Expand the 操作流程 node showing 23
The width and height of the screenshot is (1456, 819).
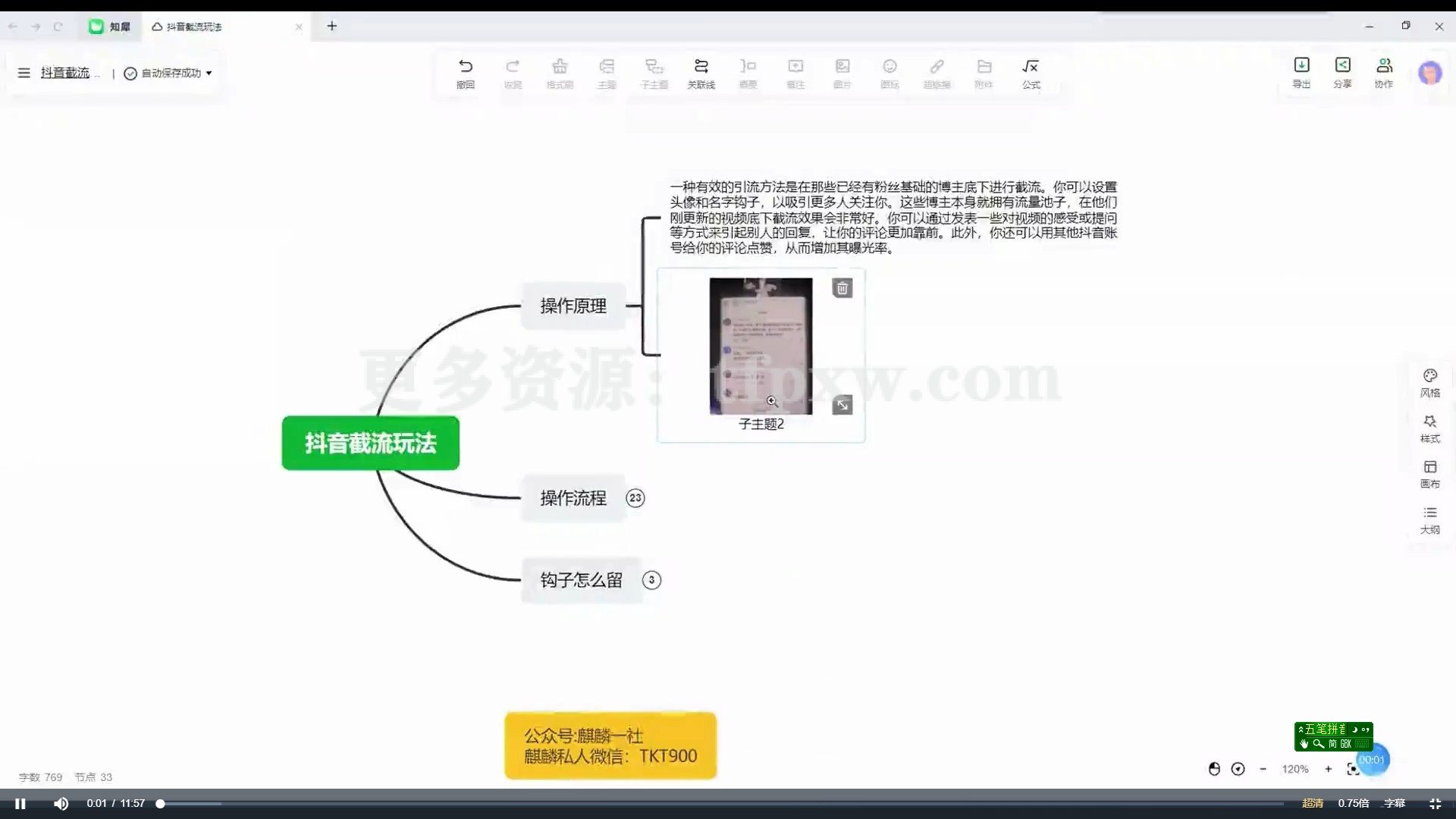(x=636, y=498)
